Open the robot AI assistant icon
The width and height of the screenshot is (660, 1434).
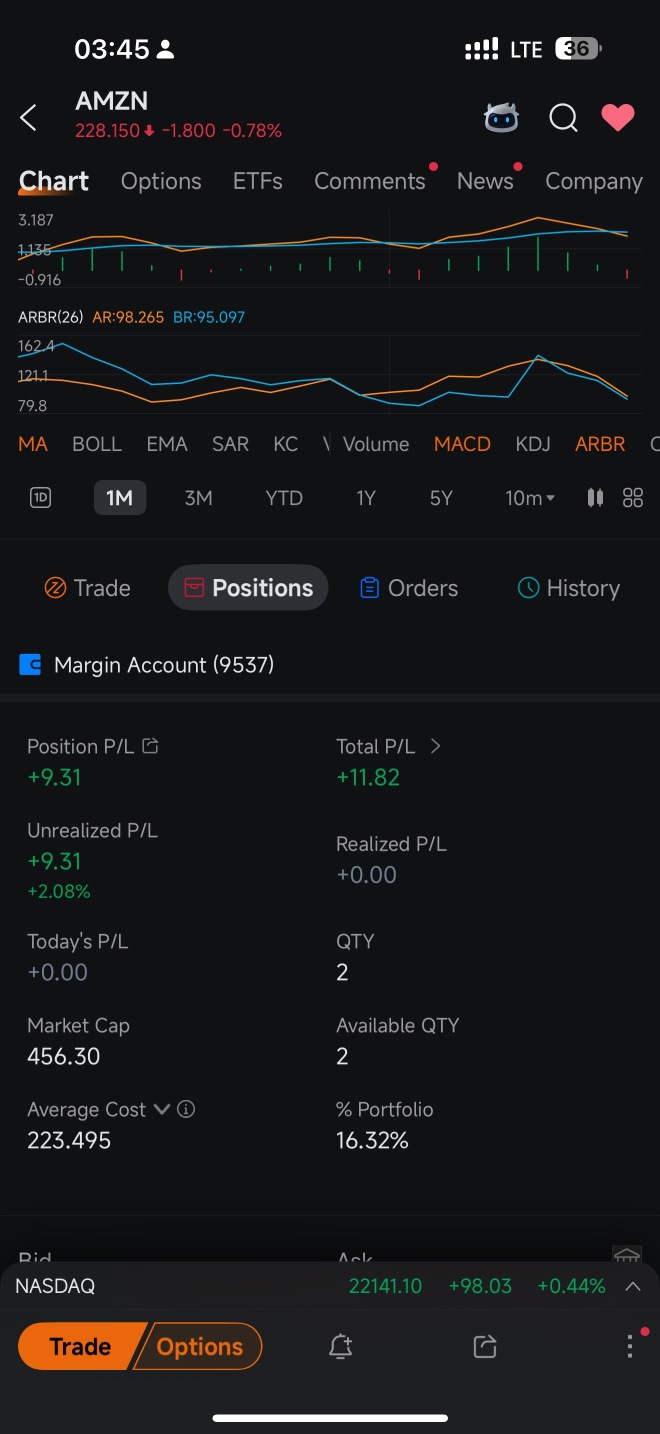click(x=502, y=118)
